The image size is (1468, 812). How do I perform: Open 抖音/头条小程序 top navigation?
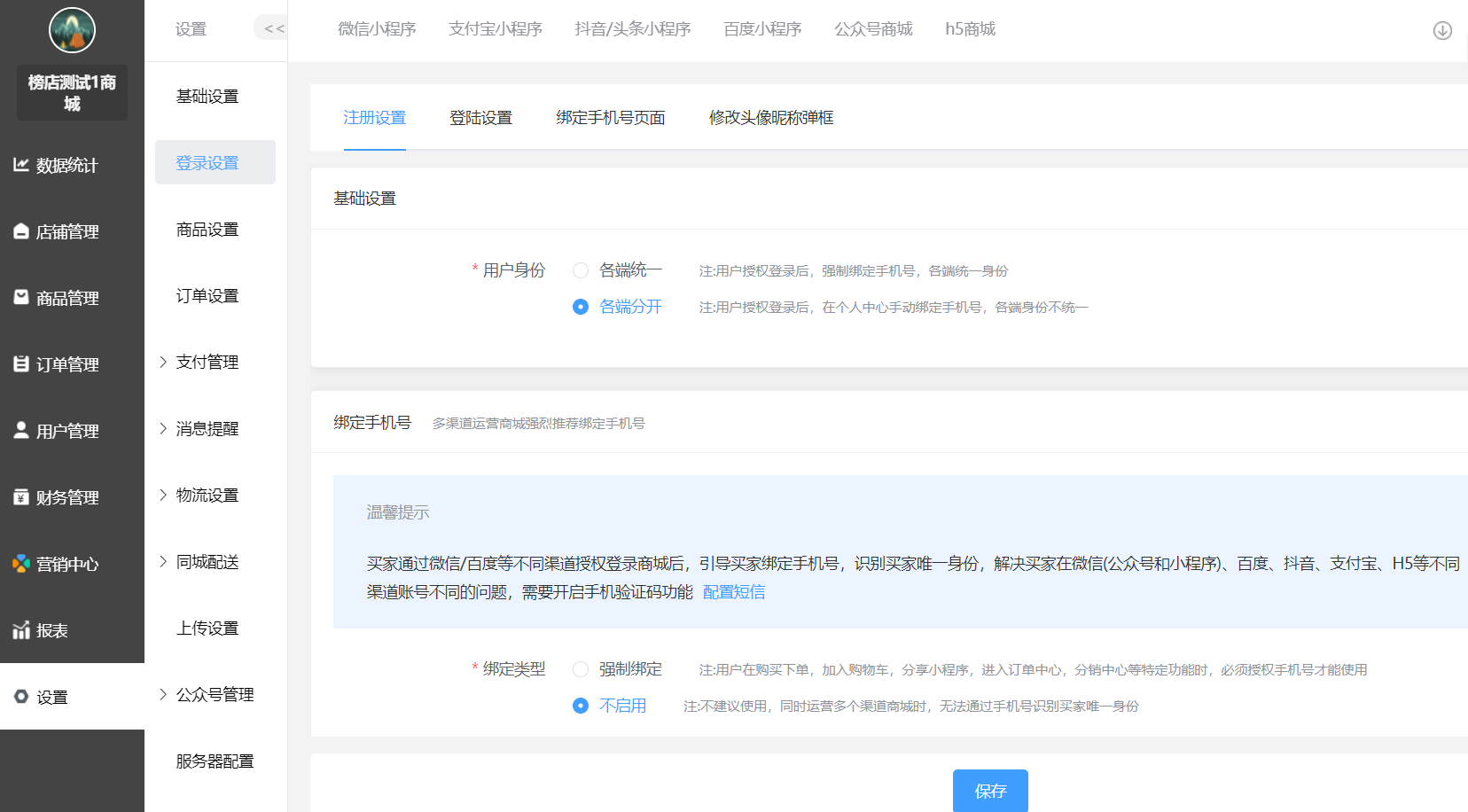click(633, 29)
